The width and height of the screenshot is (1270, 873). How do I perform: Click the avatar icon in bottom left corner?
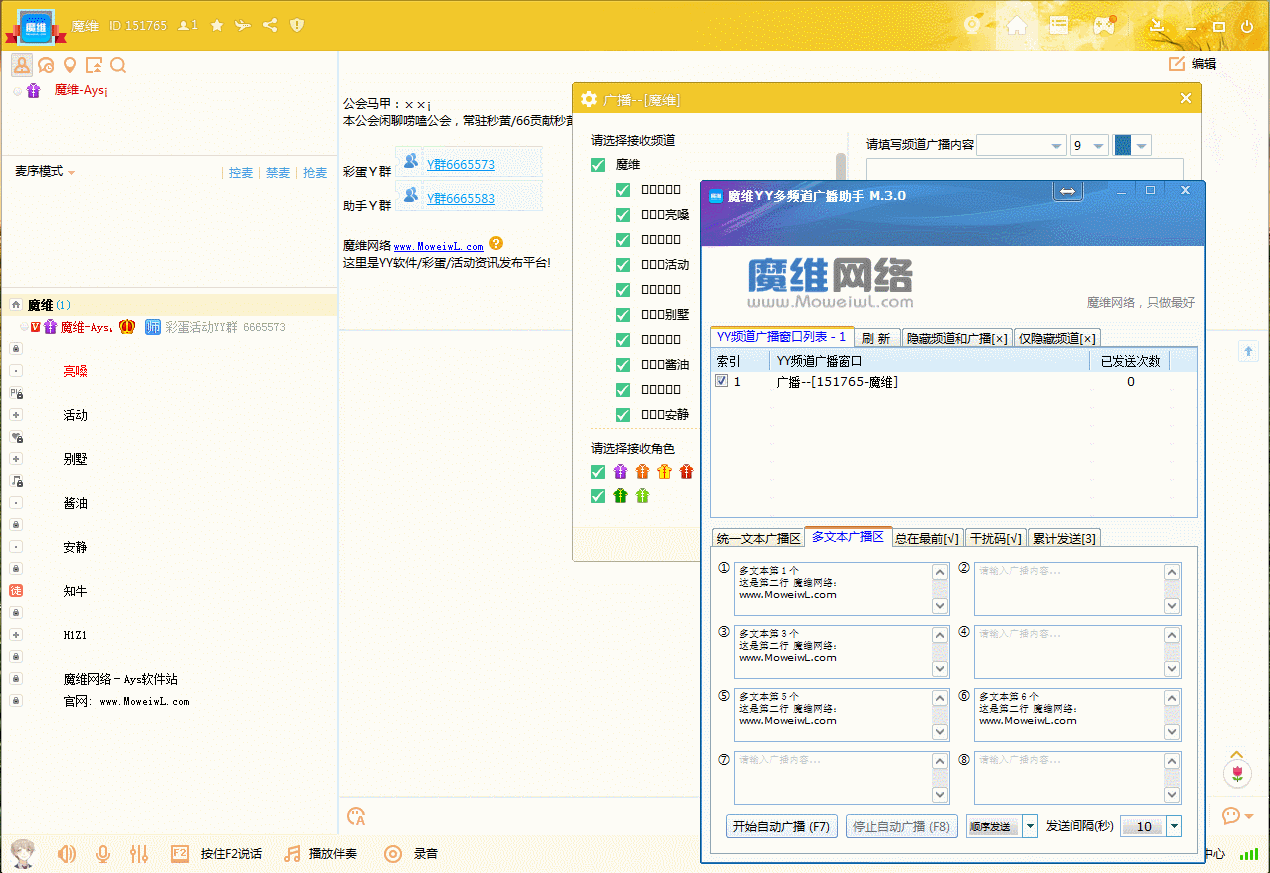pos(22,853)
